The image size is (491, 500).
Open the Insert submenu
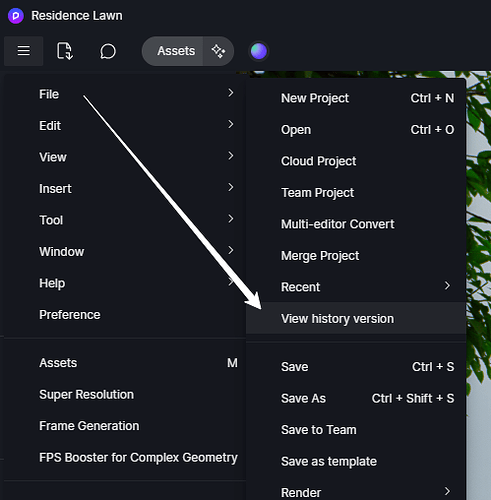point(125,189)
